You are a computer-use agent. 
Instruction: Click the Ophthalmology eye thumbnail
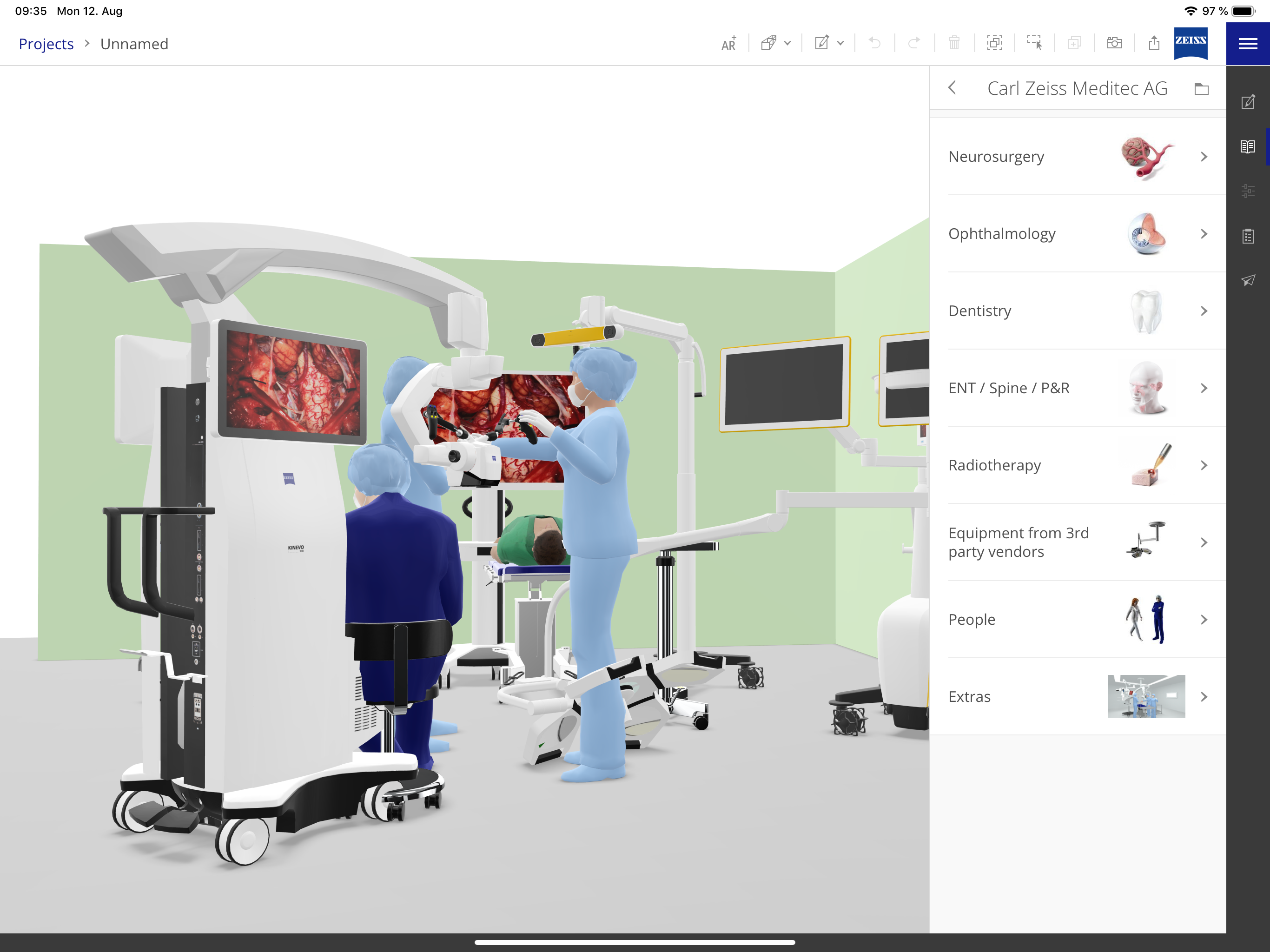(x=1146, y=234)
